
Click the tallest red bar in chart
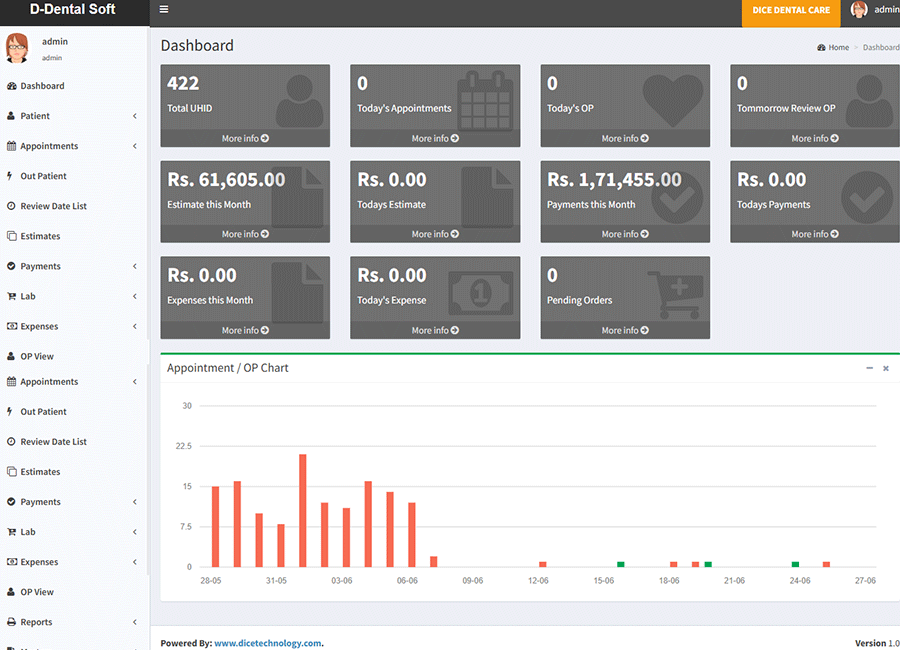(302, 510)
